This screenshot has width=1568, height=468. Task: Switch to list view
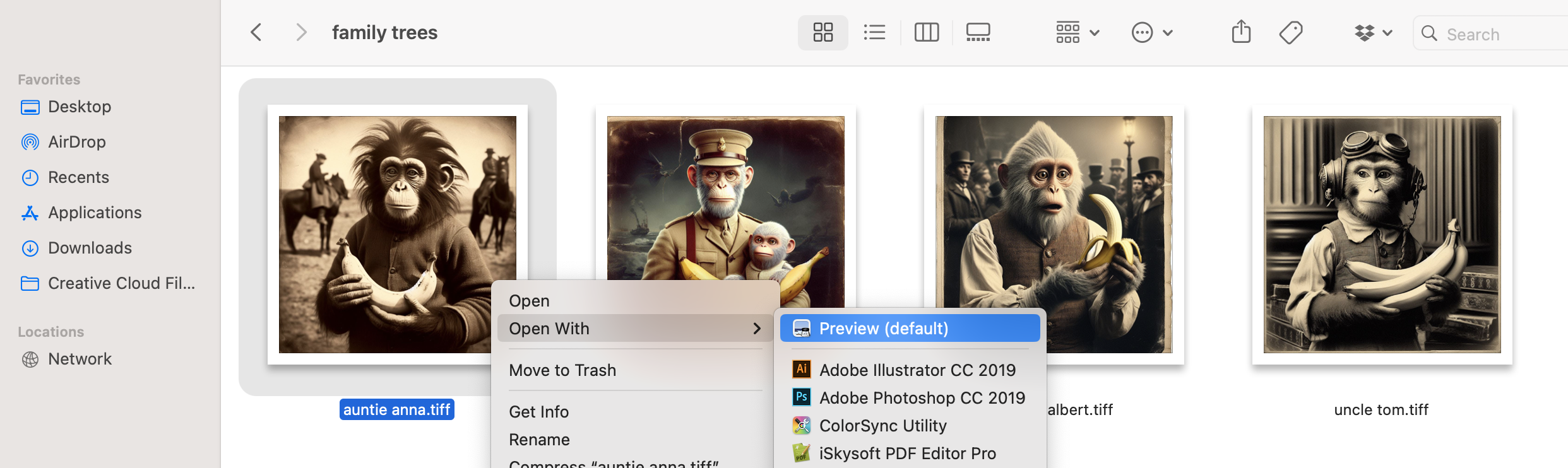[x=874, y=32]
